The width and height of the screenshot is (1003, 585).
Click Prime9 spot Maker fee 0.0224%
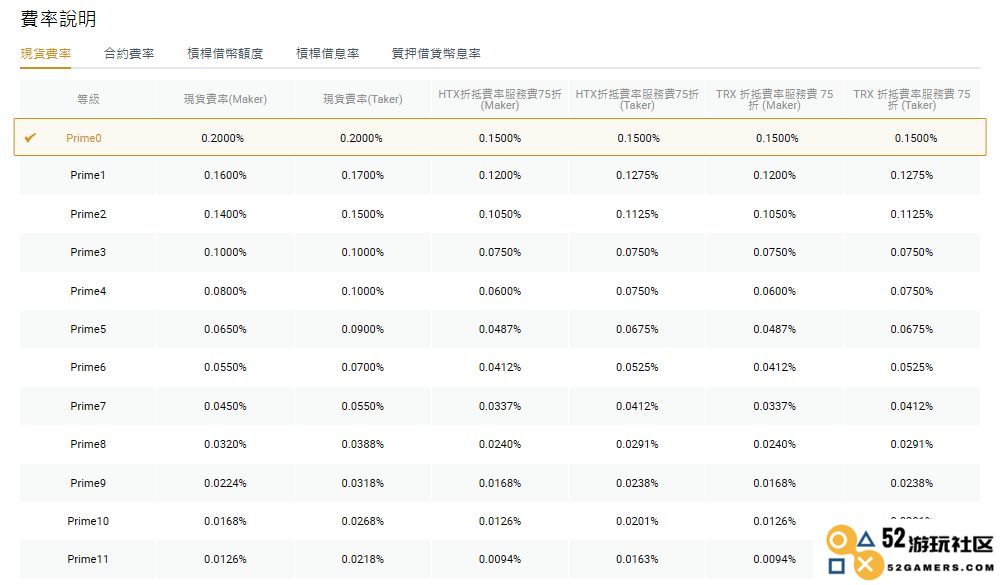(x=225, y=483)
